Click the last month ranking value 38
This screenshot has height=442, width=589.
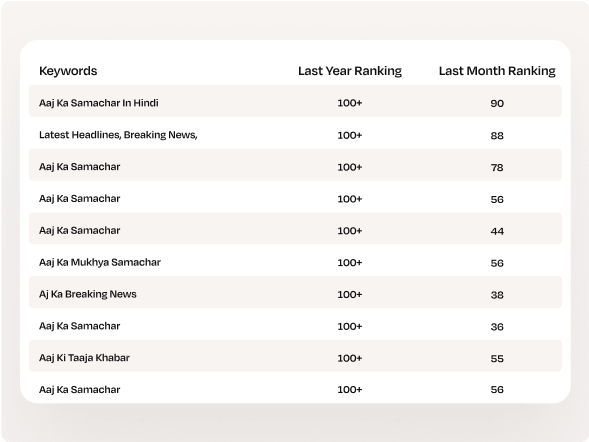pos(497,295)
